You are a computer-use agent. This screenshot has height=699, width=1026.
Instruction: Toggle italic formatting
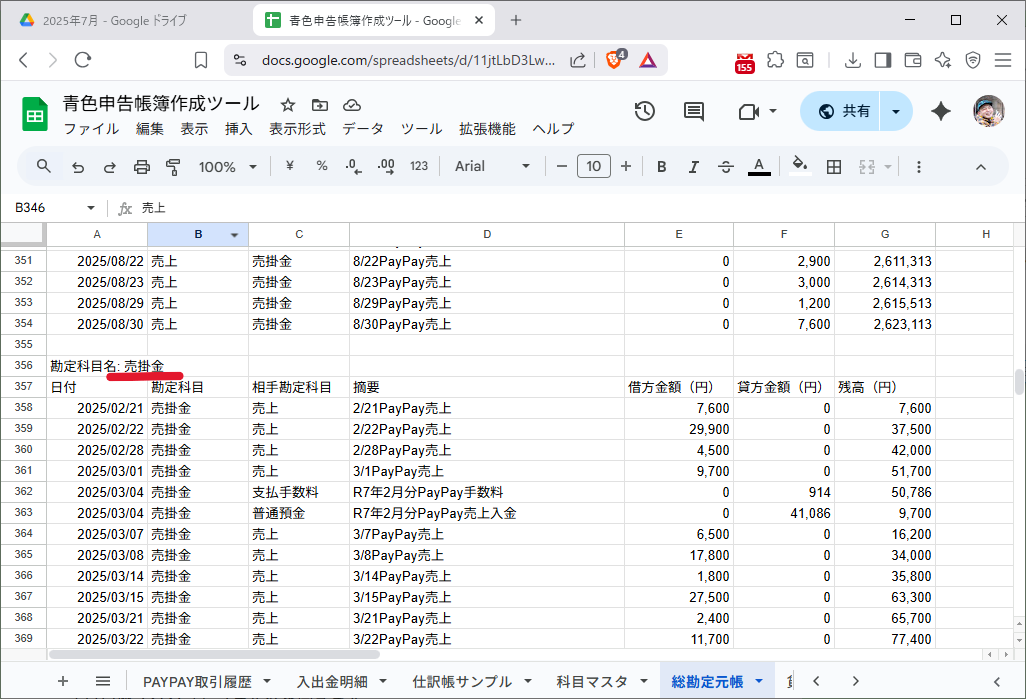point(694,166)
